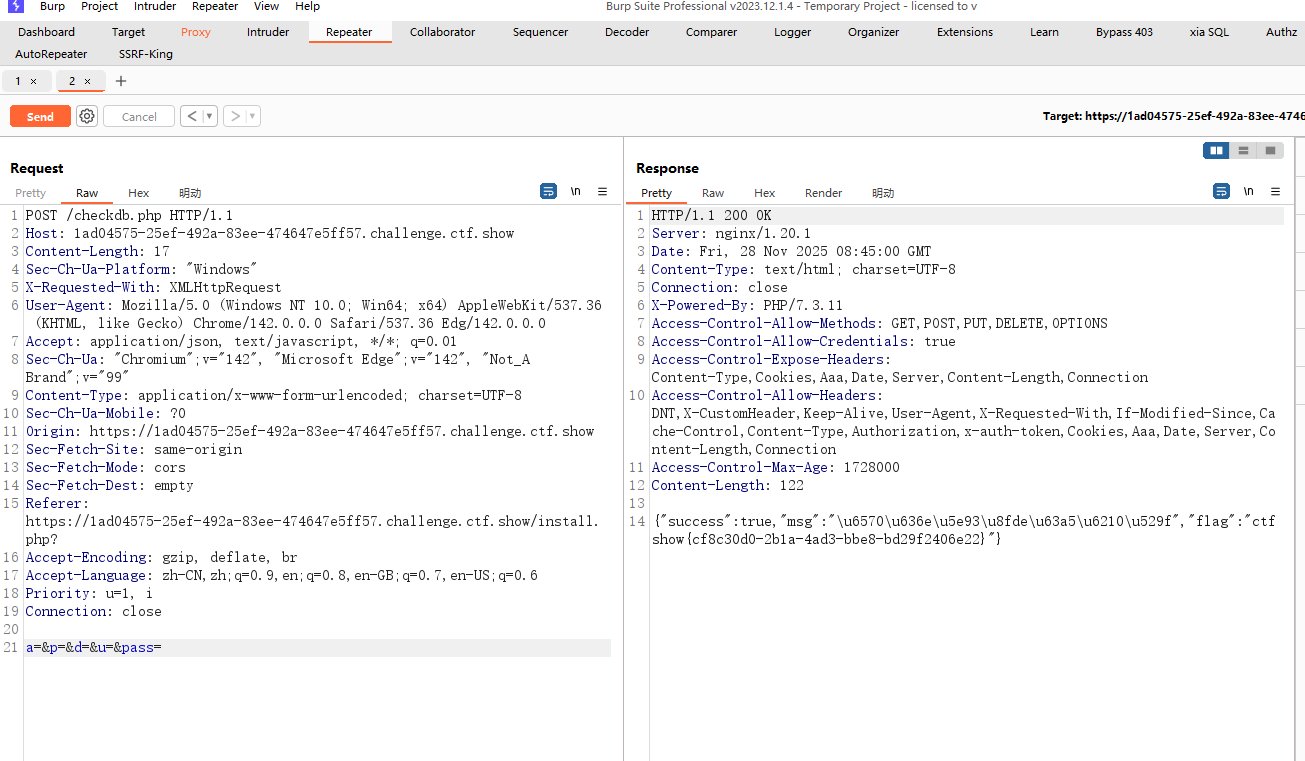
Task: Switch to side-by-side split layout
Action: pyautogui.click(x=1216, y=150)
